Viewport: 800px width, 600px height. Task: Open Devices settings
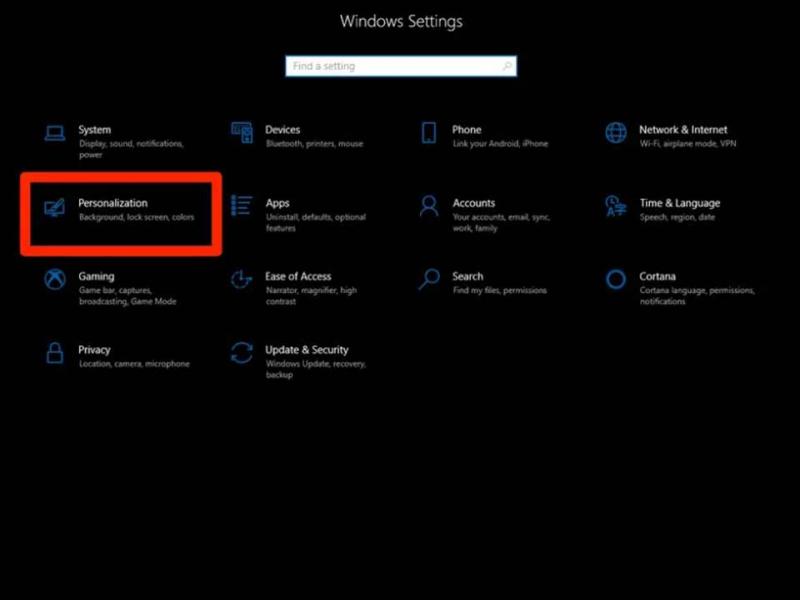click(283, 129)
